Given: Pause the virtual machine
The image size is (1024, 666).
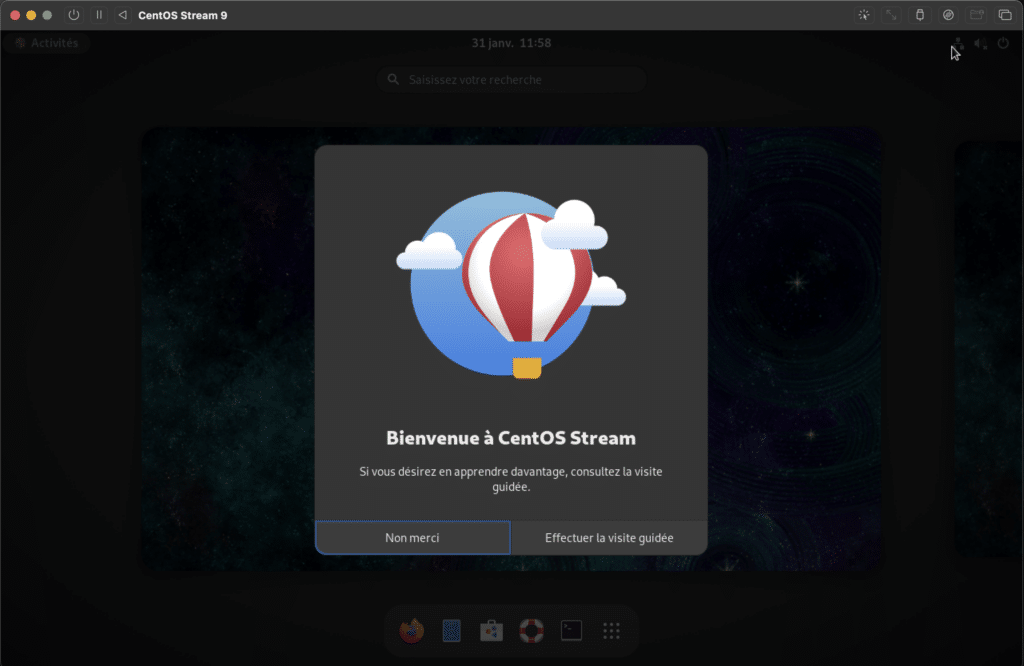Looking at the screenshot, I should pyautogui.click(x=99, y=15).
